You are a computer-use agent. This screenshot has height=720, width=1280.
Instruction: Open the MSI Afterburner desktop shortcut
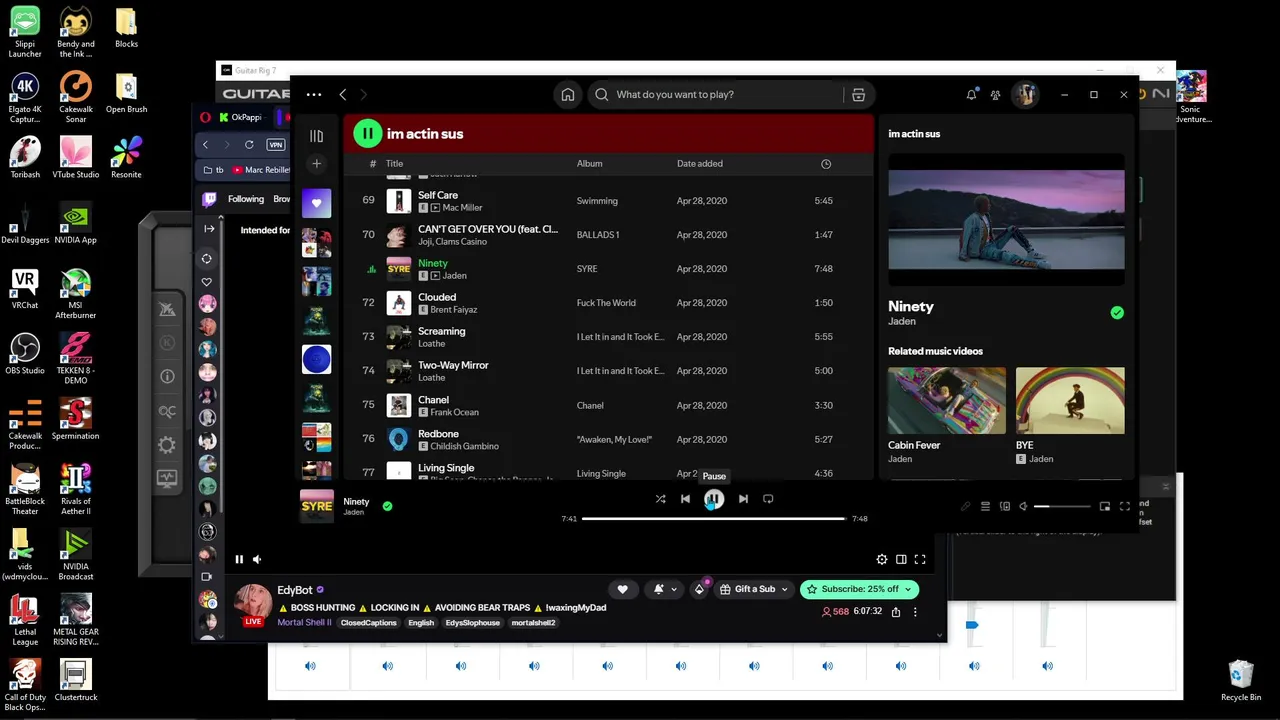click(76, 295)
